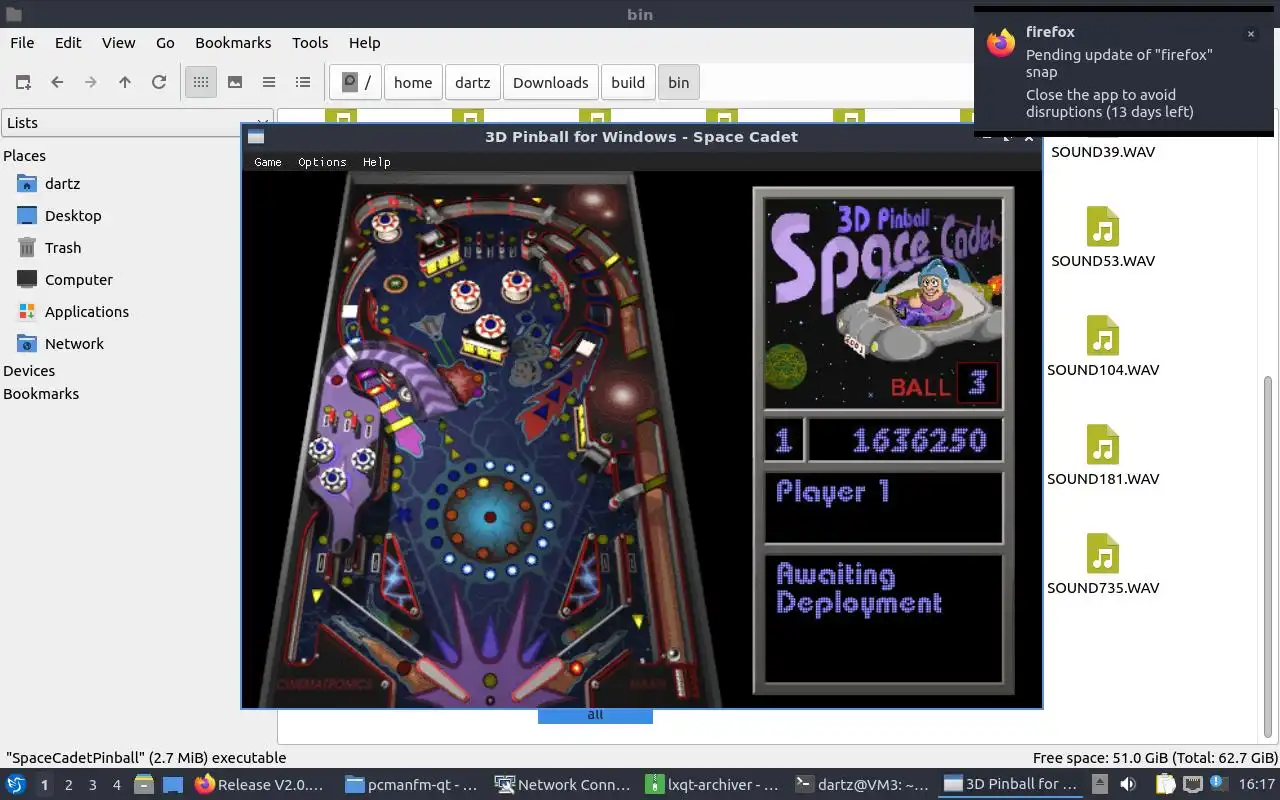Switch to virtual desktop 4
Screen dimensions: 1280x800
[117, 785]
